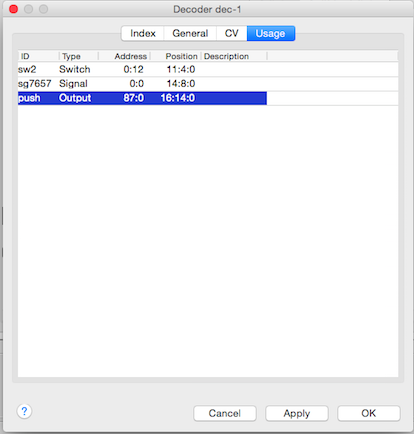Screen dimensions: 414x434
Task: Click address 0:12 in the sw2 row
Action: [133, 69]
